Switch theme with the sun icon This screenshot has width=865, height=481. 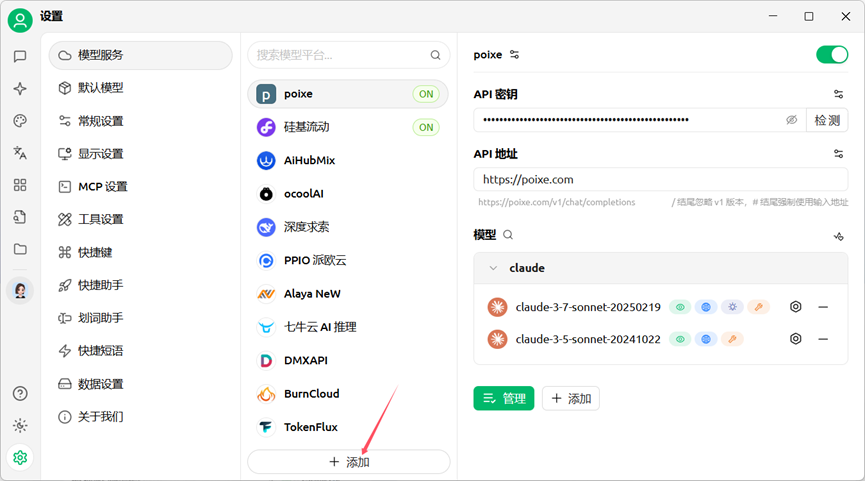(20, 425)
